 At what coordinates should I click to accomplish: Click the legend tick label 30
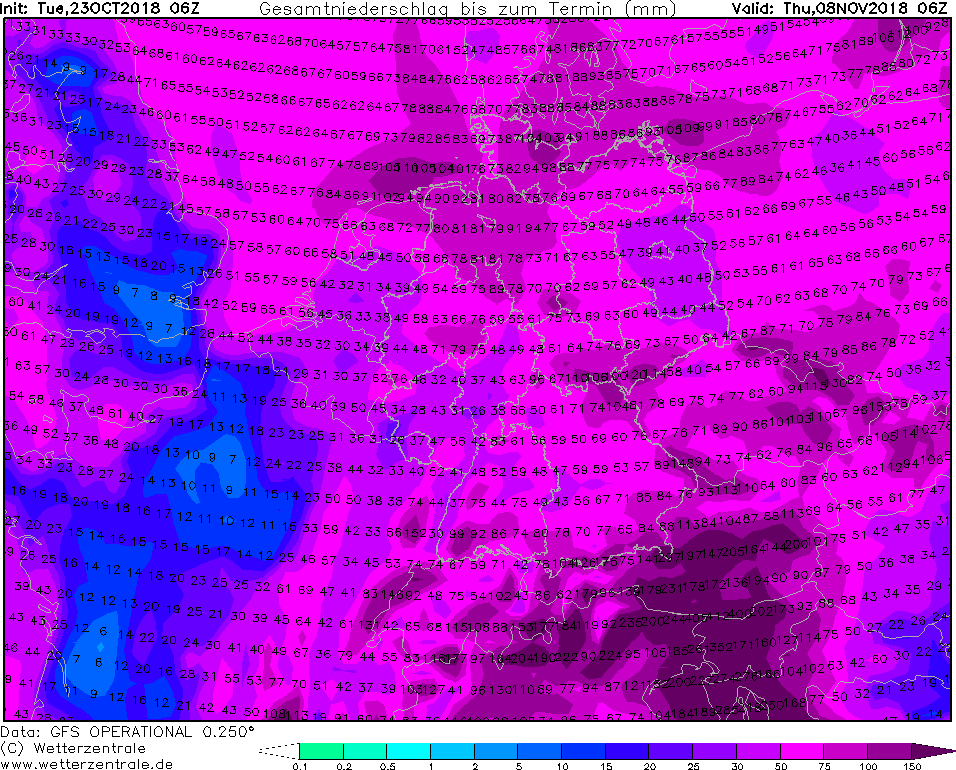pos(737,766)
